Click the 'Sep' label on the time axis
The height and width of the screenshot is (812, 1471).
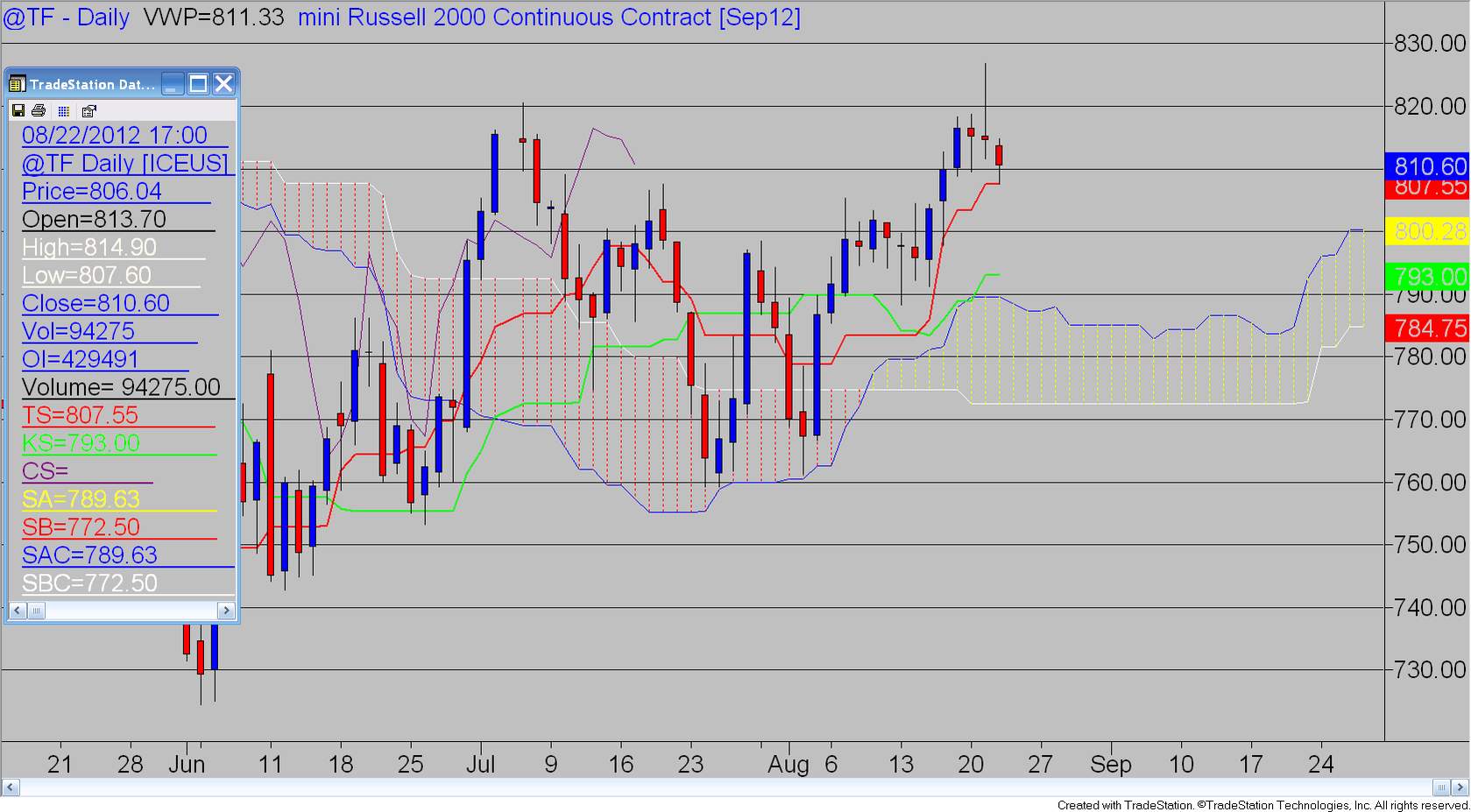1111,764
